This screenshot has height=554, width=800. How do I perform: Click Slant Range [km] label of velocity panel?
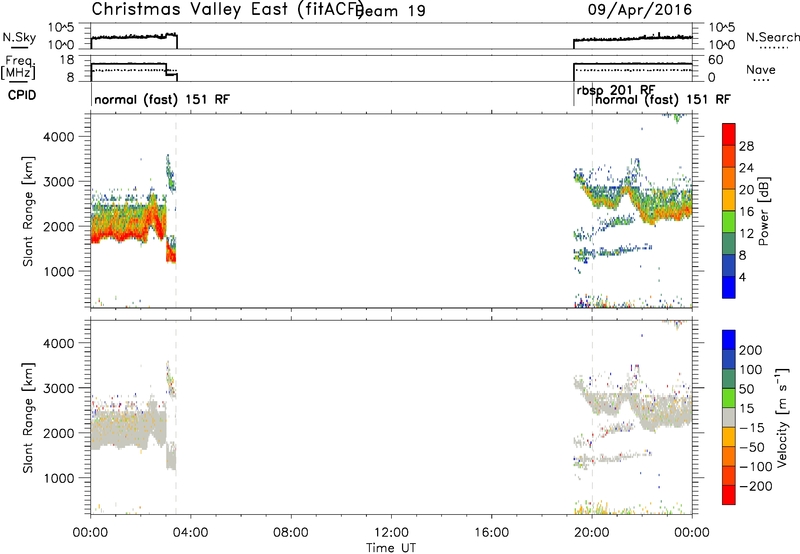click(x=28, y=418)
